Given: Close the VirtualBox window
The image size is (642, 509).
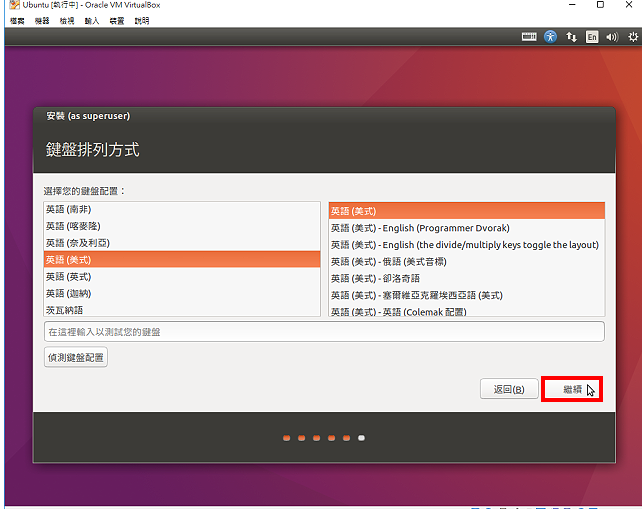Looking at the screenshot, I should 629,5.
